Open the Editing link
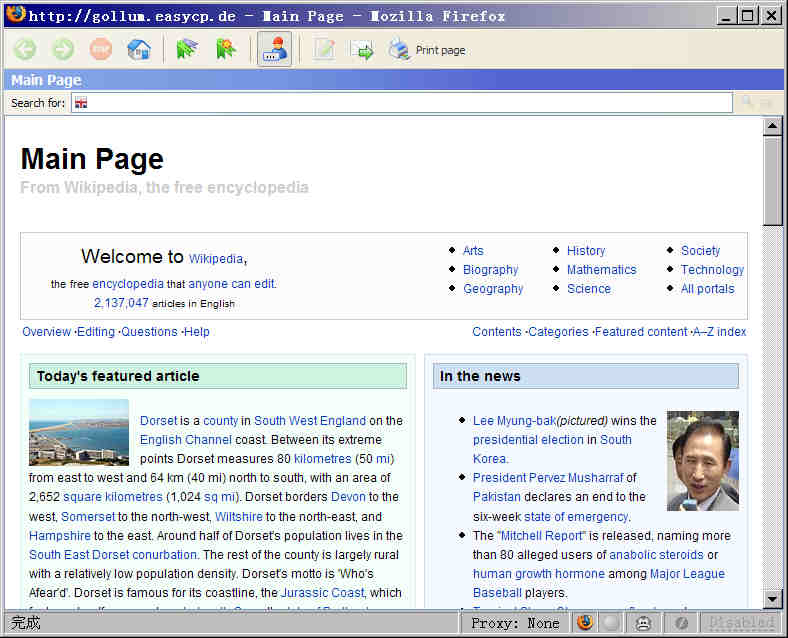This screenshot has width=788, height=638. 96,332
